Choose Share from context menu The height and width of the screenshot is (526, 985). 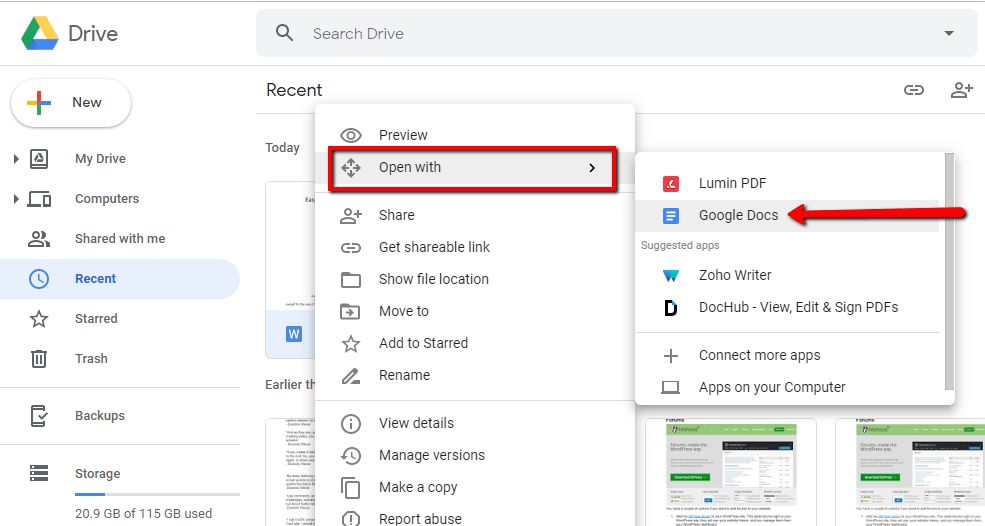point(475,215)
